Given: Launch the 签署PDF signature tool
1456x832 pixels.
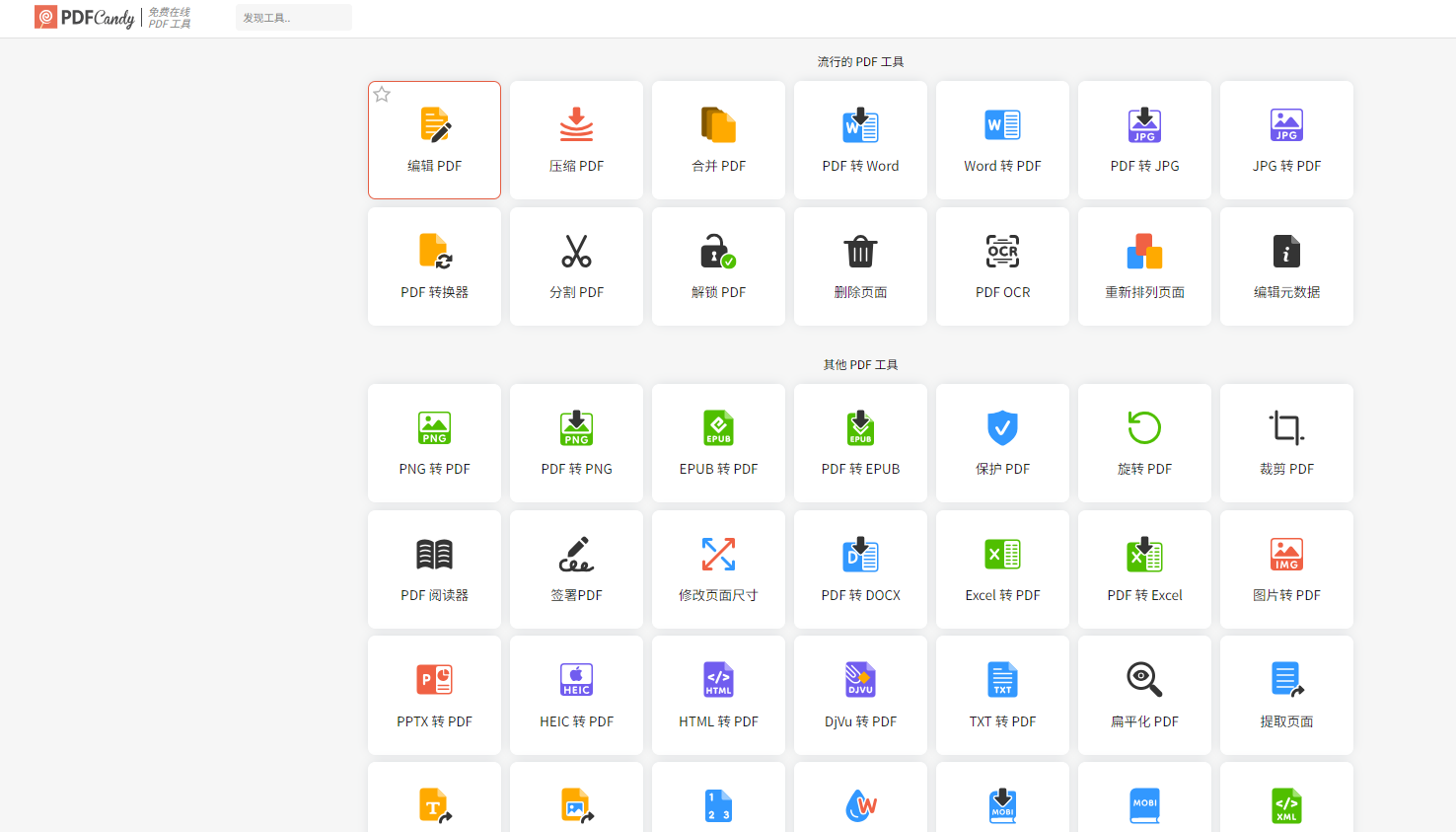Looking at the screenshot, I should click(576, 569).
